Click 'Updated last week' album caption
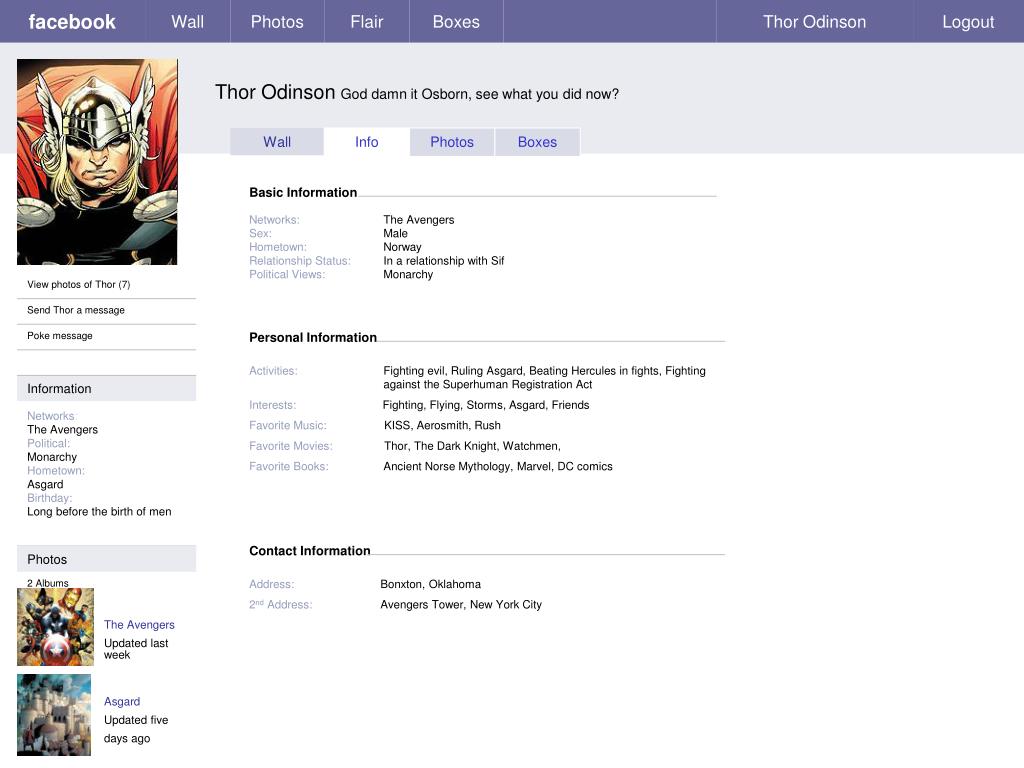This screenshot has height=768, width=1024. tap(136, 648)
